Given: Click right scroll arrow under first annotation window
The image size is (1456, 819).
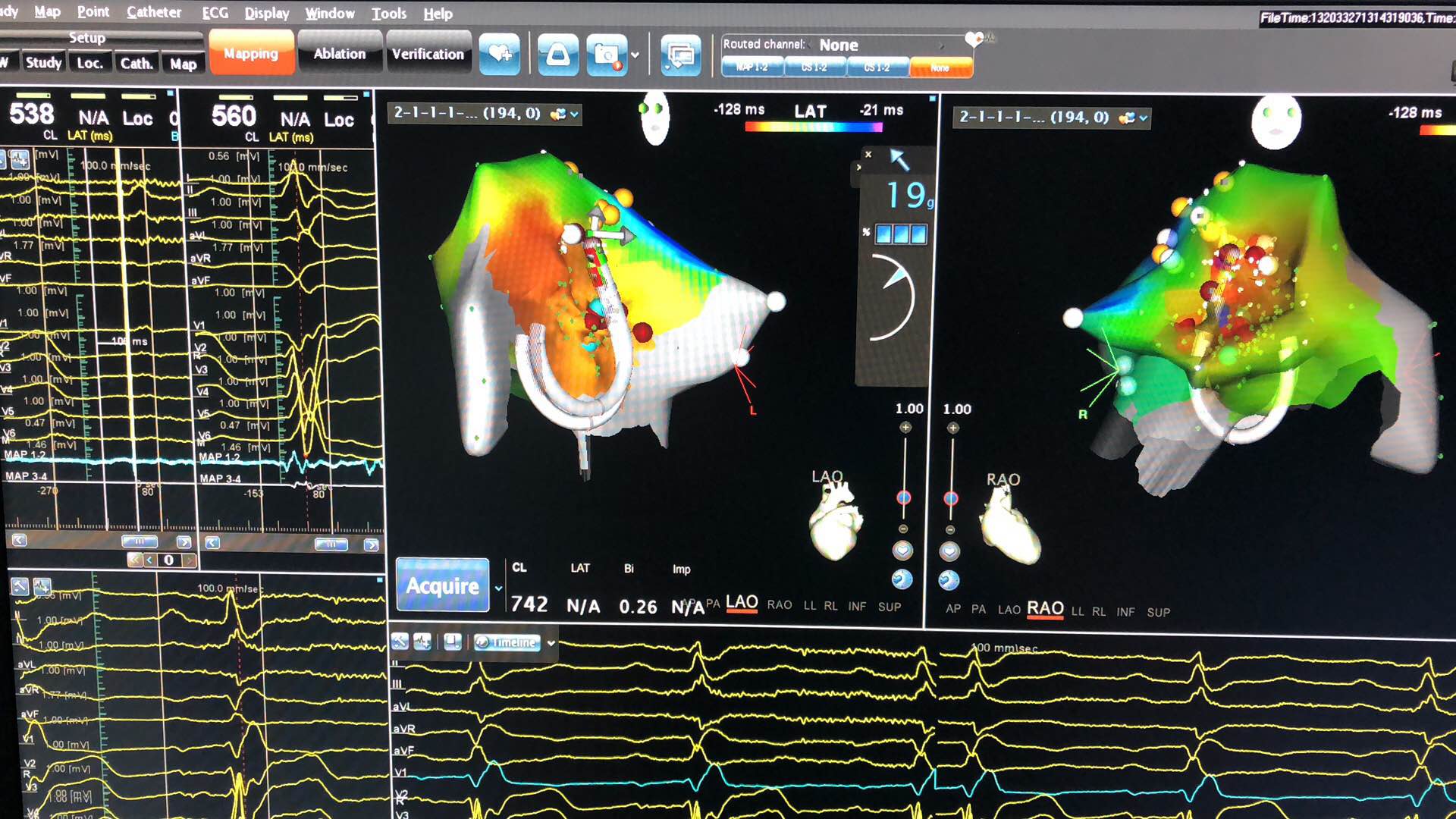Looking at the screenshot, I should pos(184,542).
